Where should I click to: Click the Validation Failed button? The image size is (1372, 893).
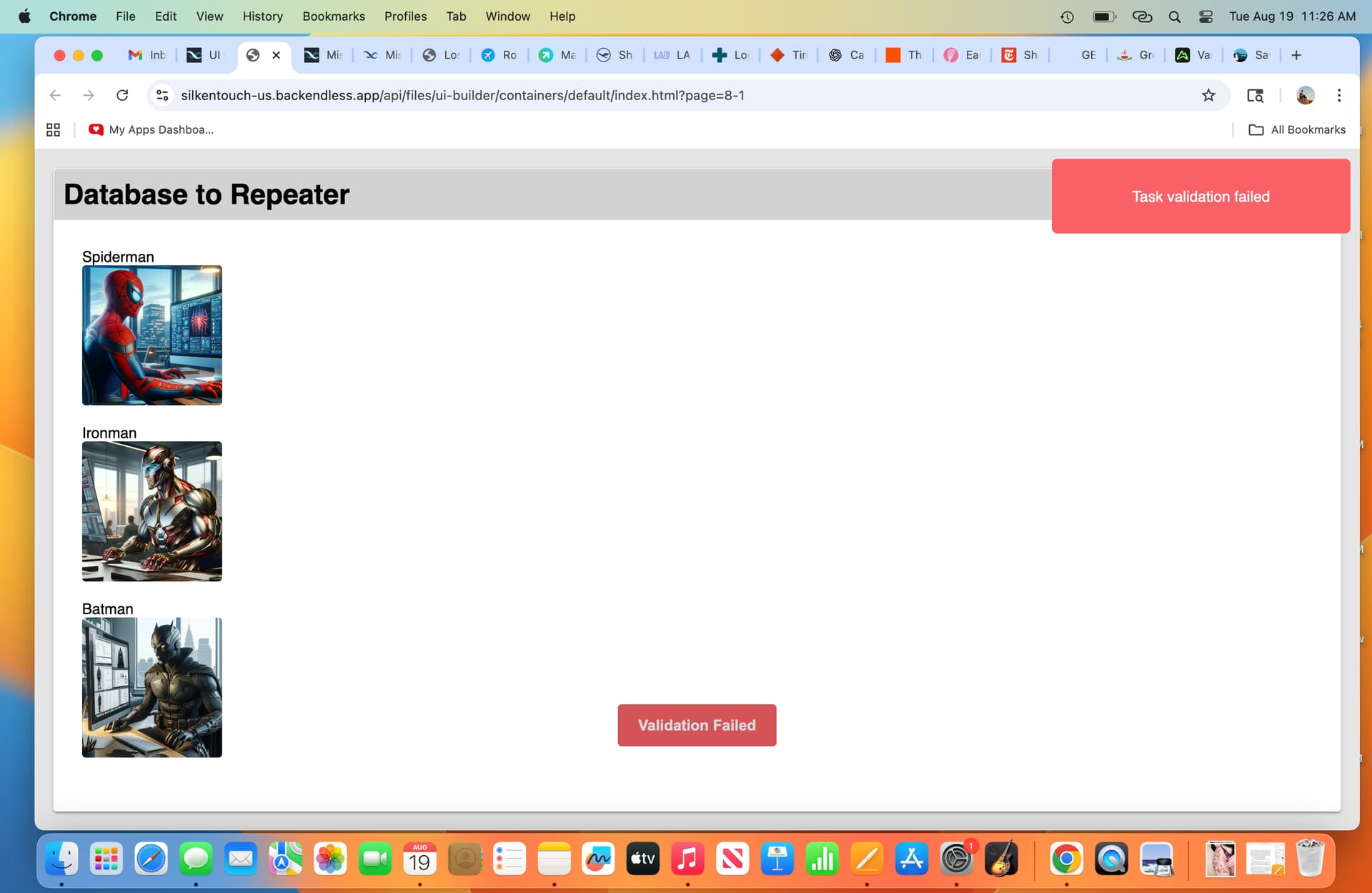tap(697, 725)
